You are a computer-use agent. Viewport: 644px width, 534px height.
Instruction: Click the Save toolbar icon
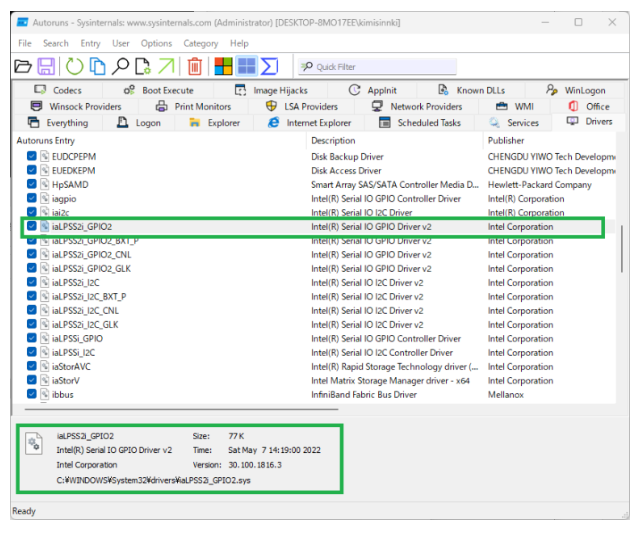pos(46,66)
